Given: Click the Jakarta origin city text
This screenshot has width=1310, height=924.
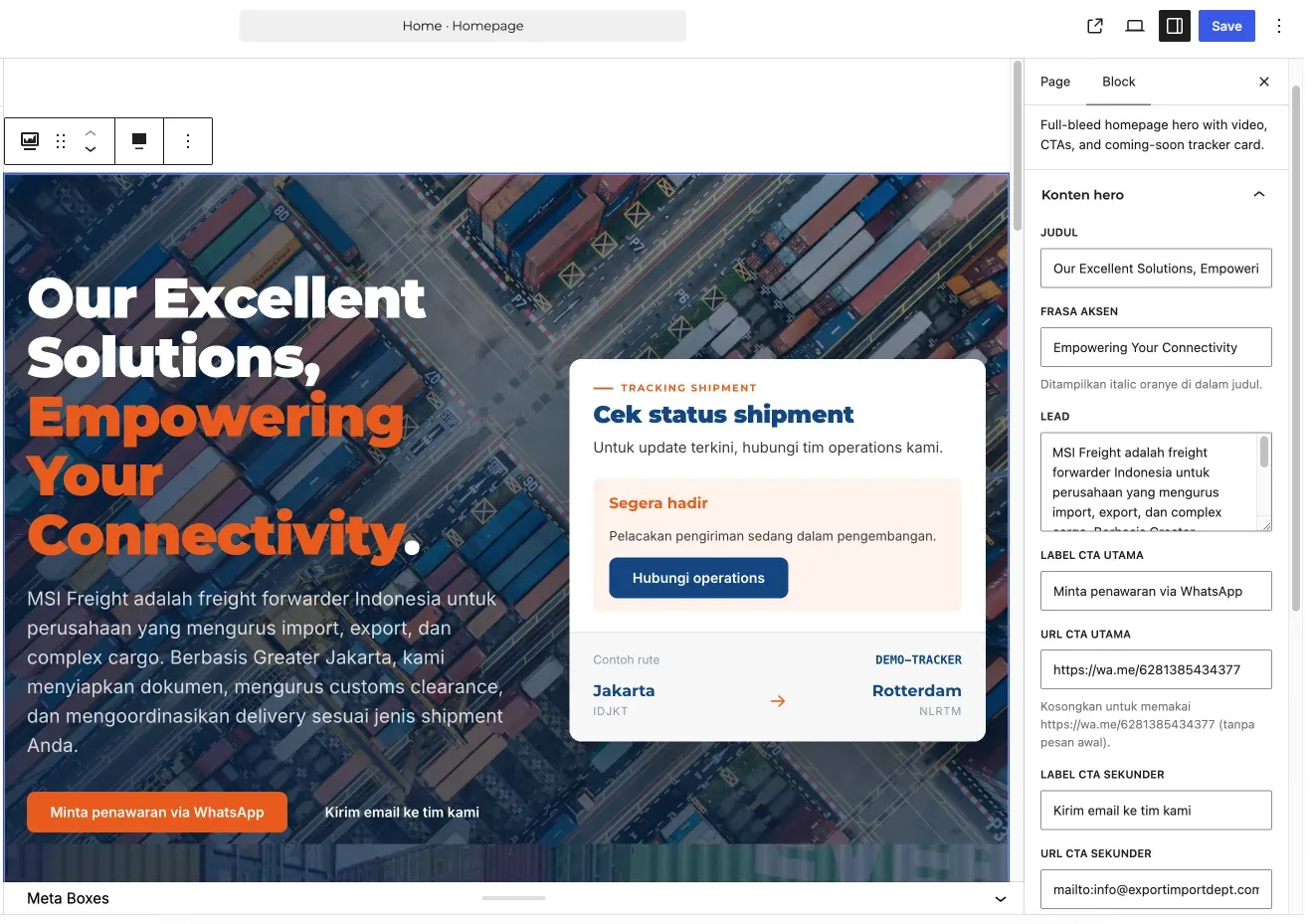Looking at the screenshot, I should pyautogui.click(x=624, y=690).
